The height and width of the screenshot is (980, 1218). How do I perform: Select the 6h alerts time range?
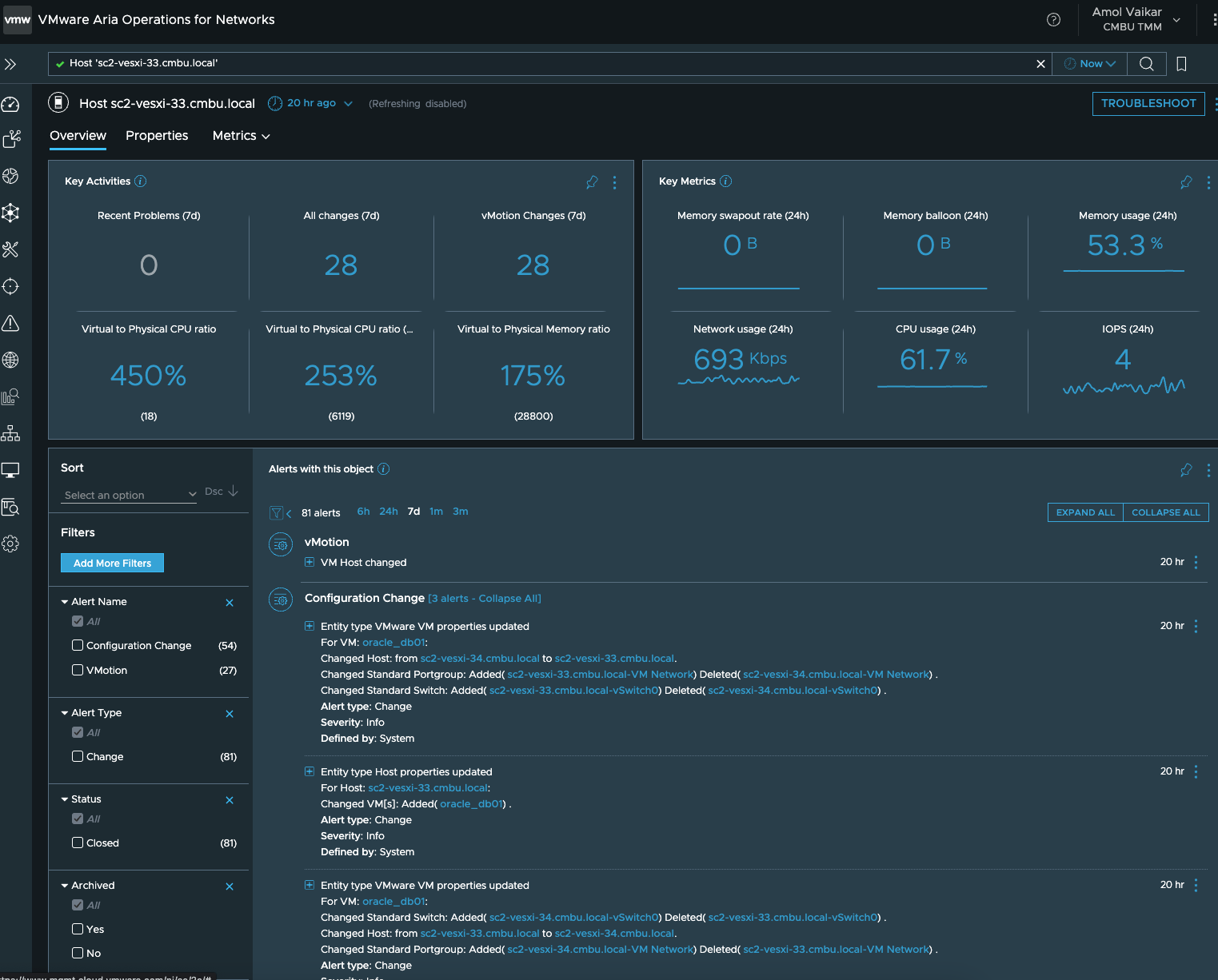[363, 512]
